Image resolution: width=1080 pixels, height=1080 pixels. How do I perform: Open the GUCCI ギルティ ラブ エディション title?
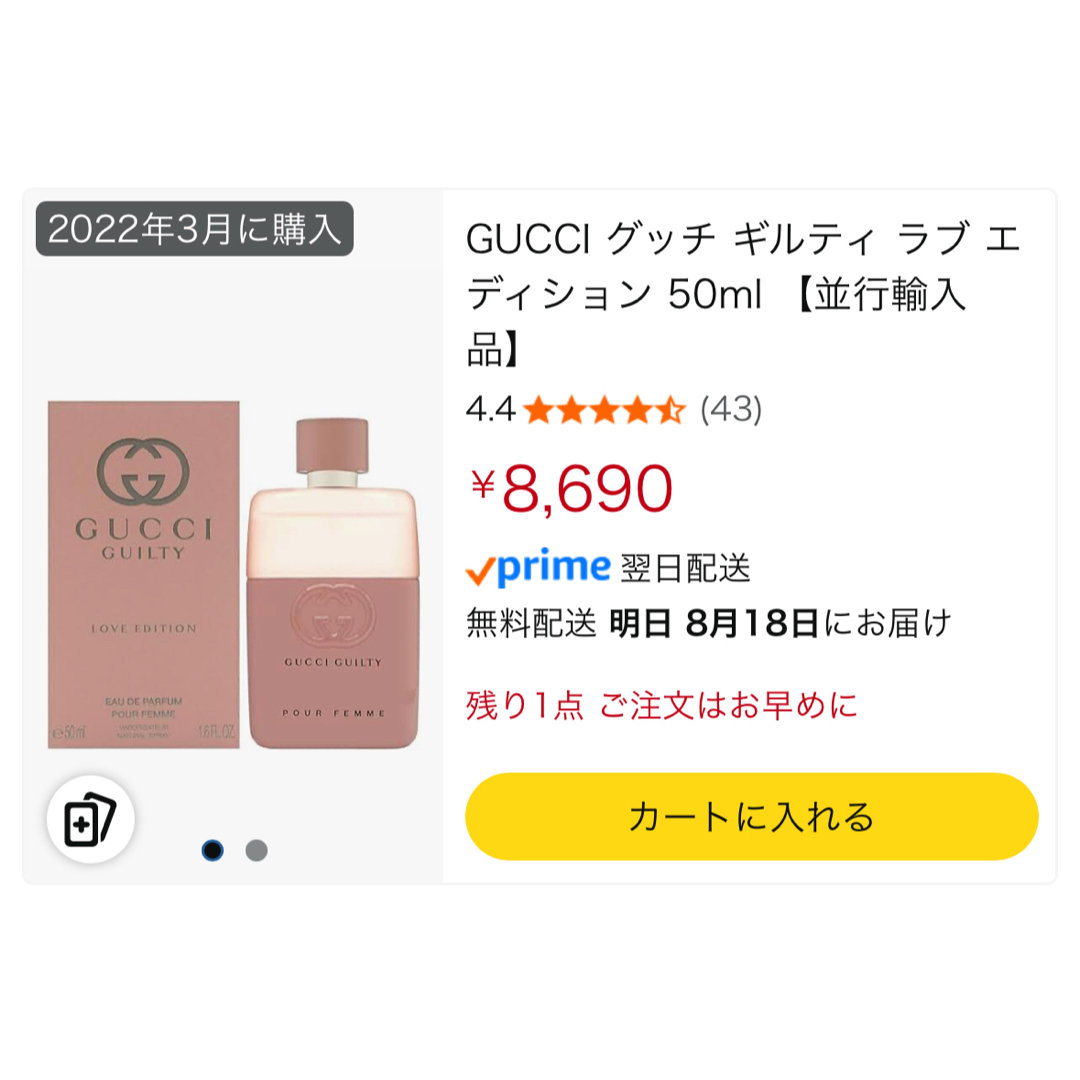point(742,294)
